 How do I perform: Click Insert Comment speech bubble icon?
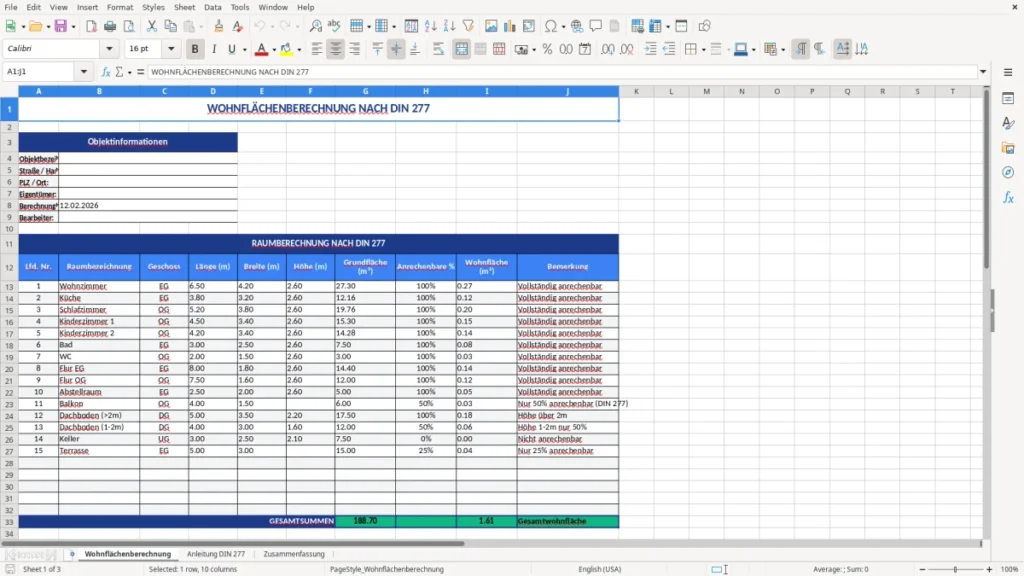point(596,26)
